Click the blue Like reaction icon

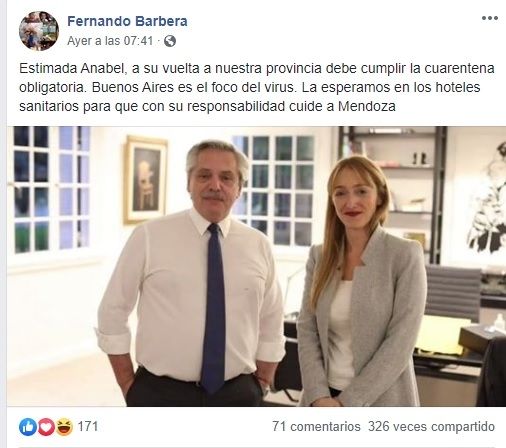28,427
